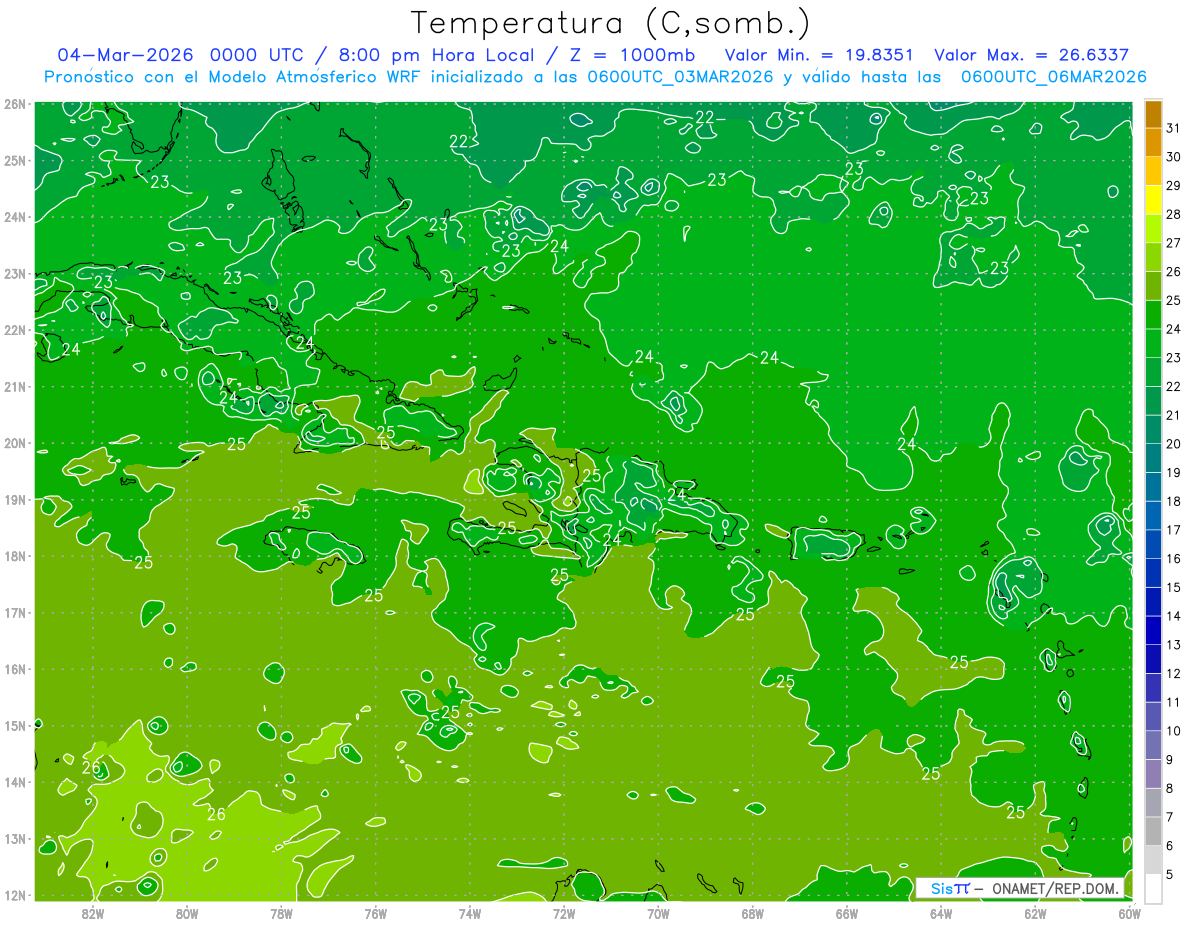This screenshot has height=927, width=1200.
Task: Click the 'Valor Min. = 19.8351' text
Action: pos(819,55)
